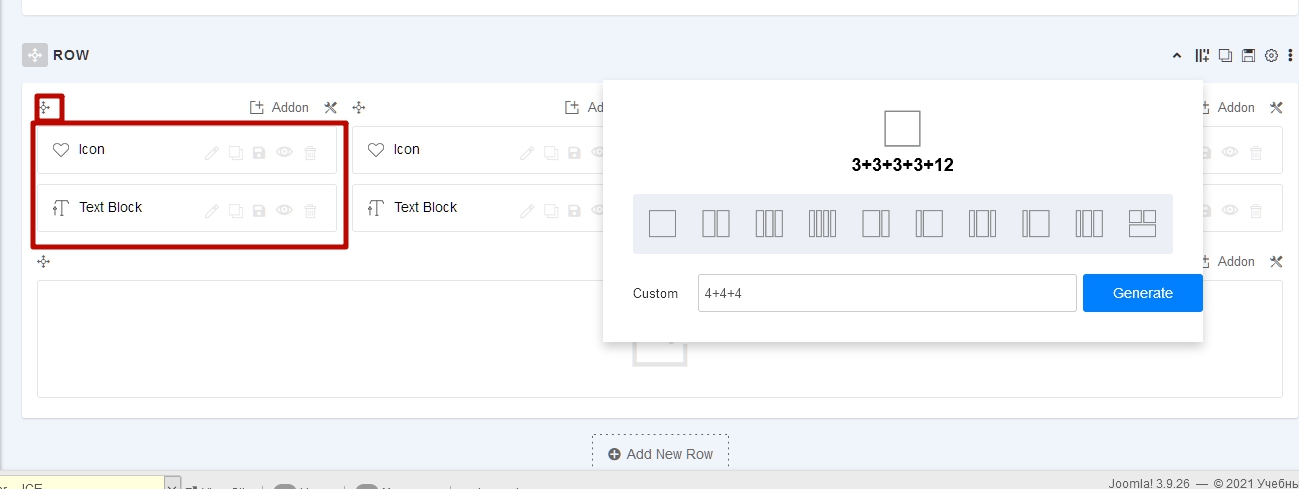Image resolution: width=1299 pixels, height=489 pixels.
Task: Choose the four equal columns layout preset
Action: click(822, 224)
